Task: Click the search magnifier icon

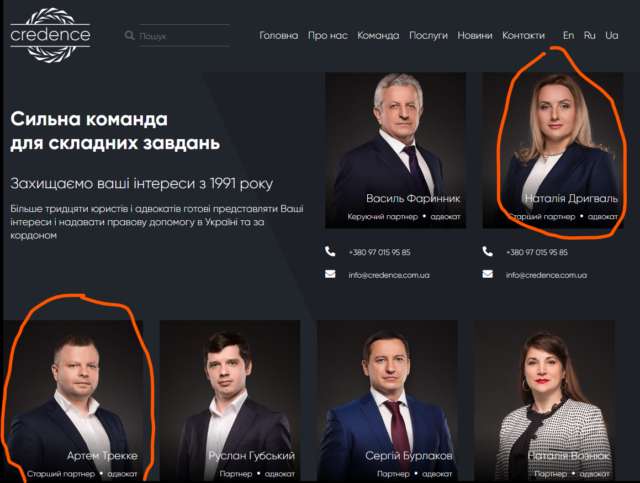Action: 129,36
